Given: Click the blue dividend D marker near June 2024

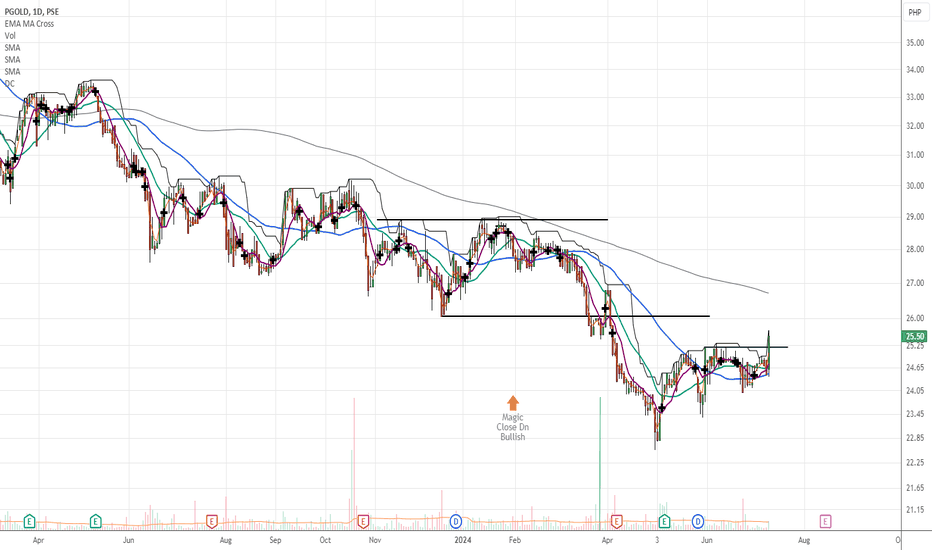Looking at the screenshot, I should click(x=698, y=522).
